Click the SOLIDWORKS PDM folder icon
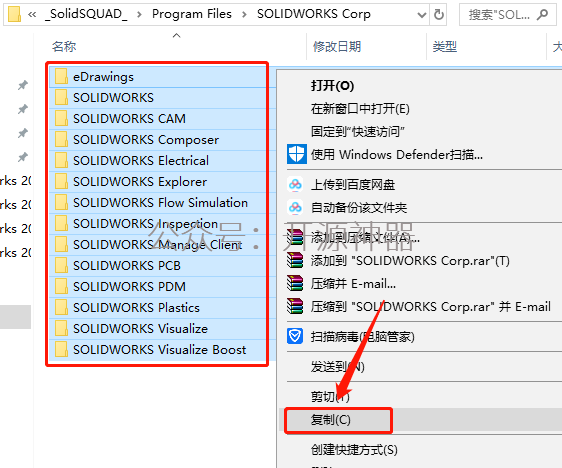The image size is (562, 468). (61, 286)
